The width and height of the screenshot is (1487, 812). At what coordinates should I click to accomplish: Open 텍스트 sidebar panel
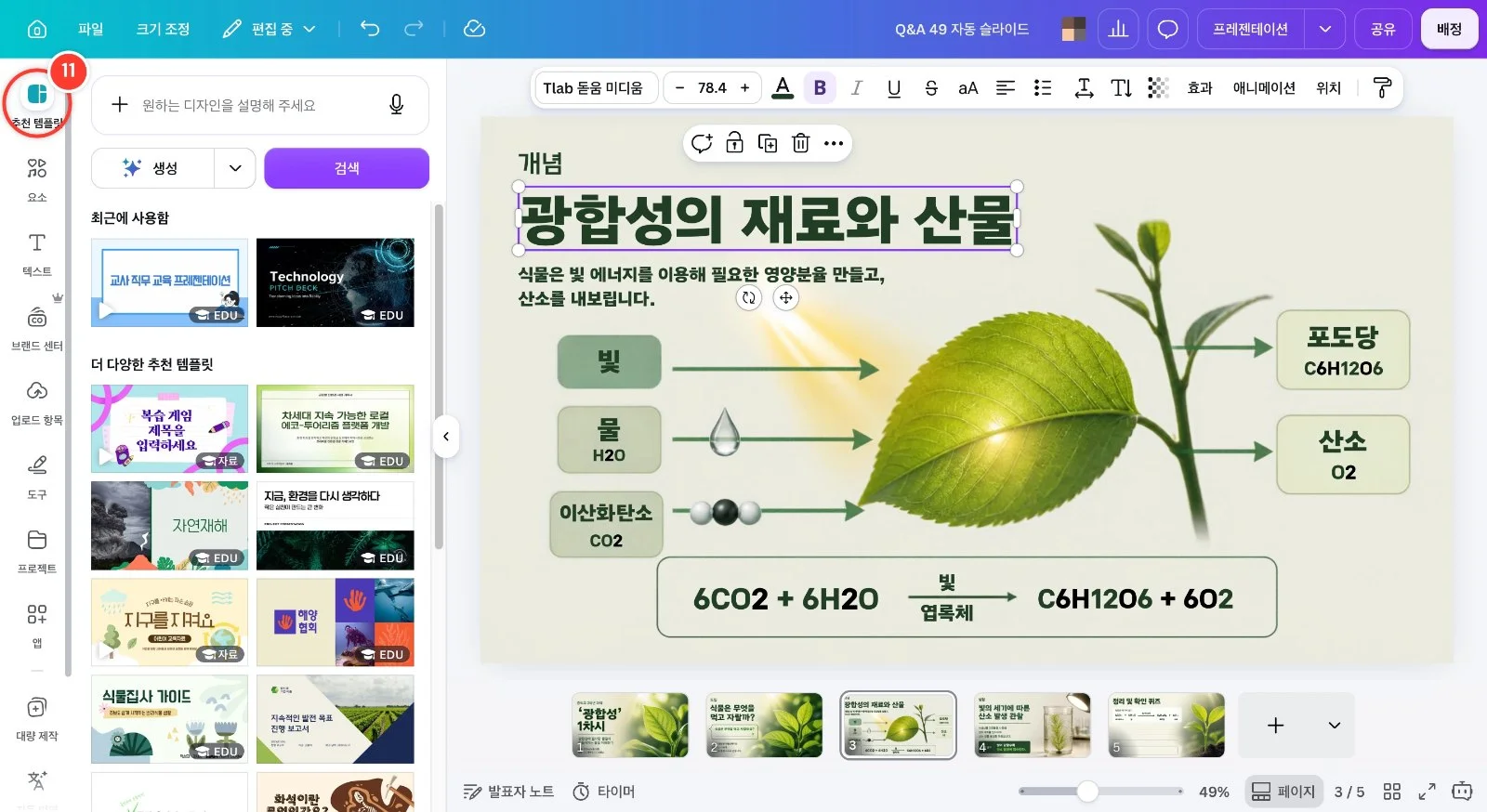[x=37, y=254]
